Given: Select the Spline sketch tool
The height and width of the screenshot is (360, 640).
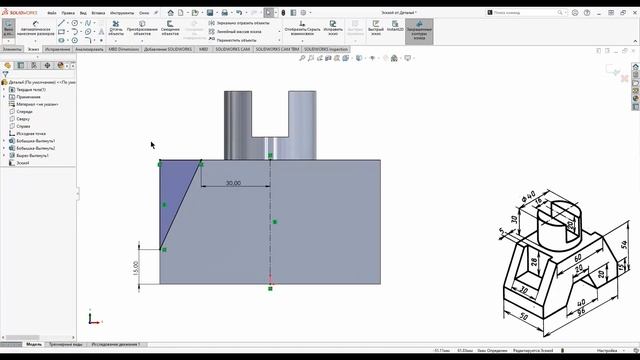Looking at the screenshot, I should (88, 23).
